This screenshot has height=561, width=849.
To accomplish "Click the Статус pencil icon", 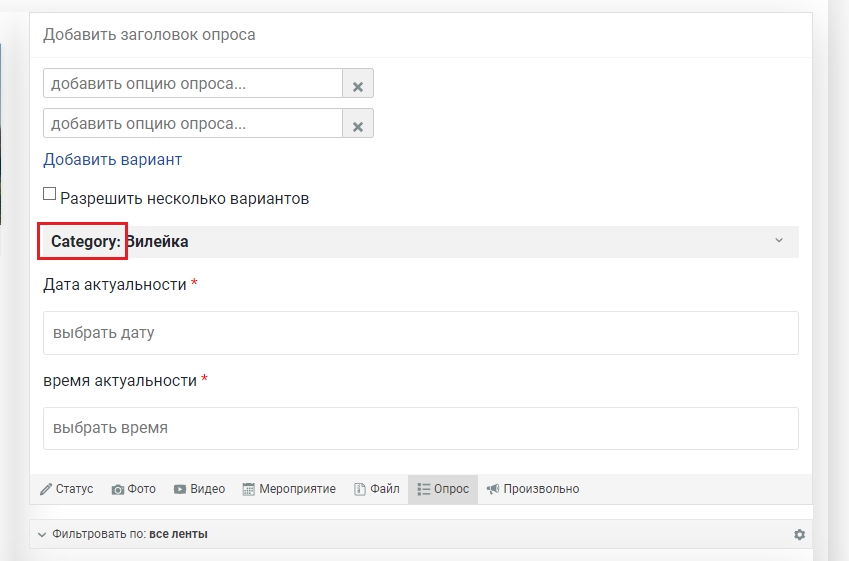I will coord(46,490).
